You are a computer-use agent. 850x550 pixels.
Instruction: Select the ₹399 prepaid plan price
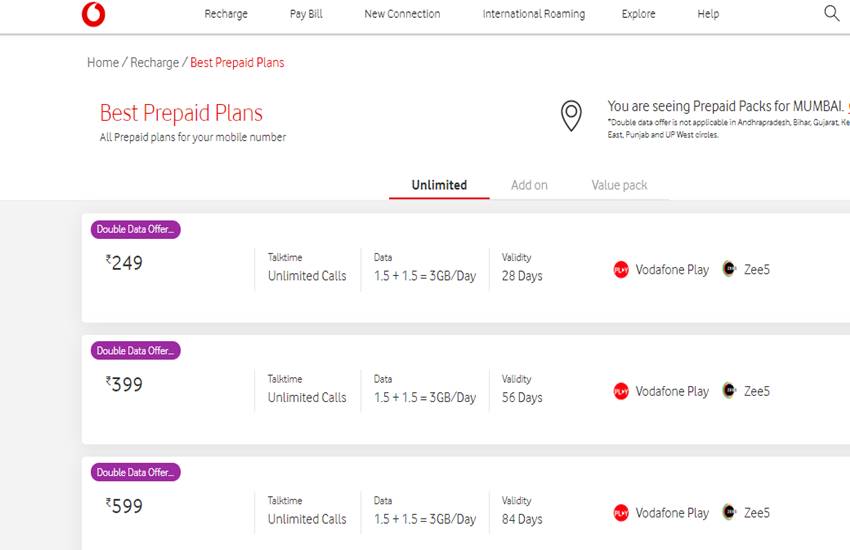125,385
